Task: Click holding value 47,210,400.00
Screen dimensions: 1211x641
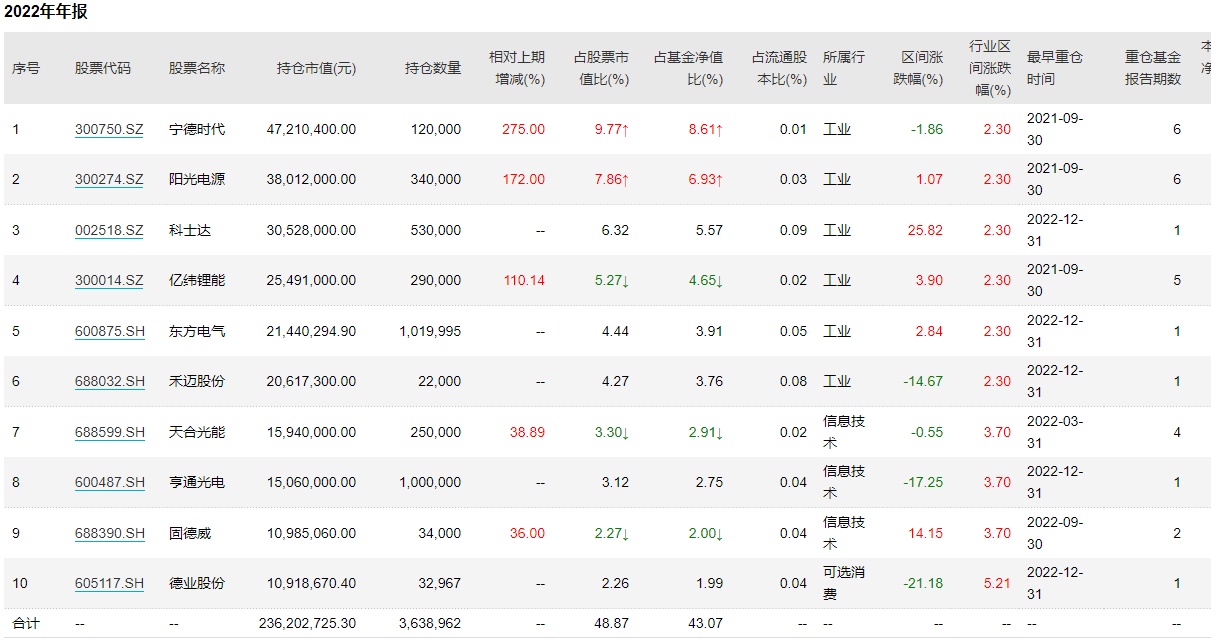Action: click(311, 129)
